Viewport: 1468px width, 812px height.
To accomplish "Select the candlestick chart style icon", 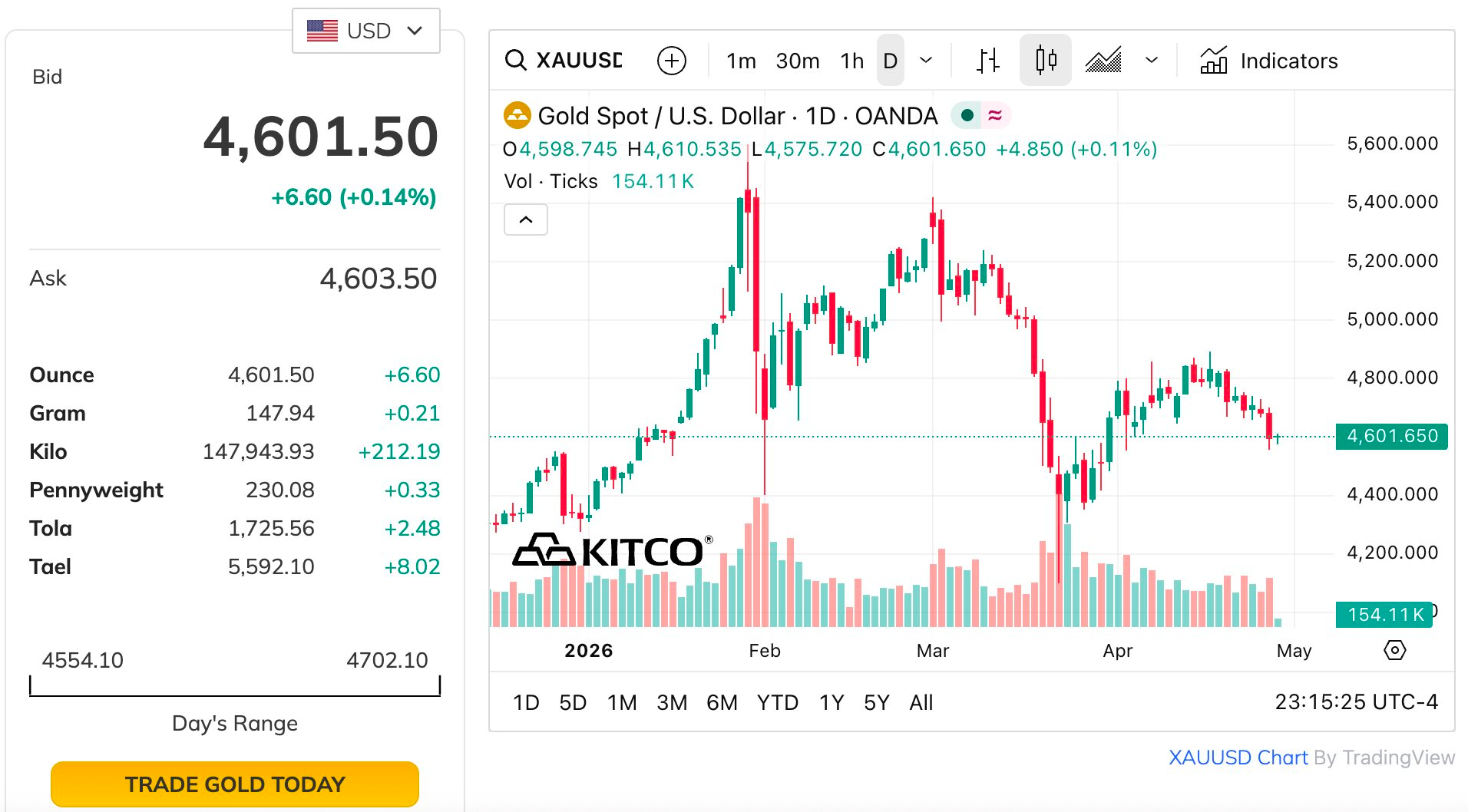I will pos(1045,61).
